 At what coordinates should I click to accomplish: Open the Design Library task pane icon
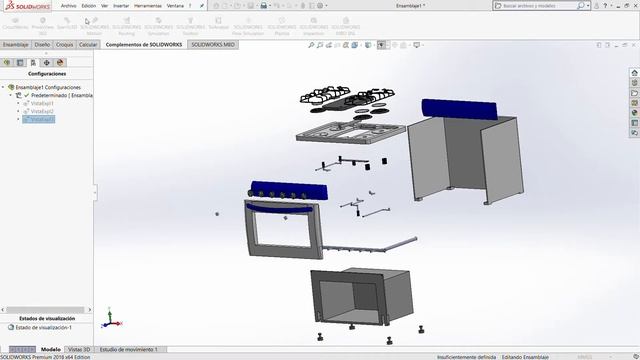[634, 83]
